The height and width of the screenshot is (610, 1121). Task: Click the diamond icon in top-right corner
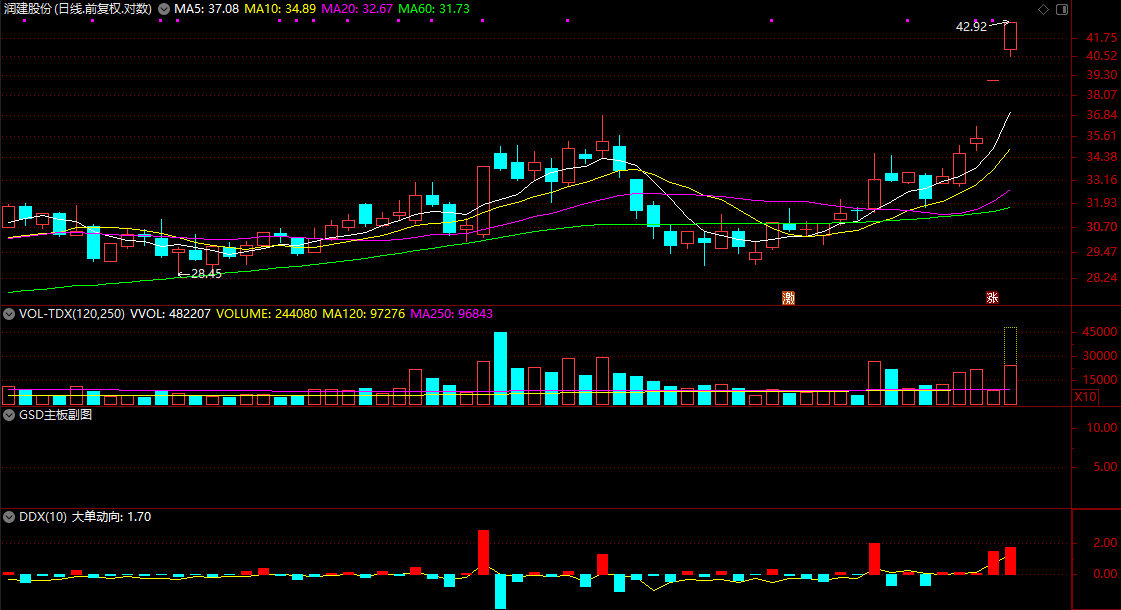point(1044,9)
